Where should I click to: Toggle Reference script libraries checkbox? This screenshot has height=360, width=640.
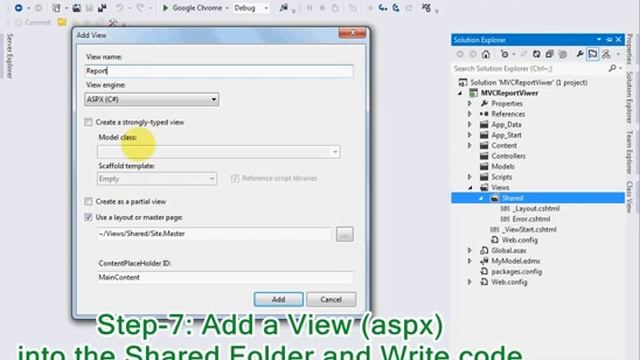235,178
